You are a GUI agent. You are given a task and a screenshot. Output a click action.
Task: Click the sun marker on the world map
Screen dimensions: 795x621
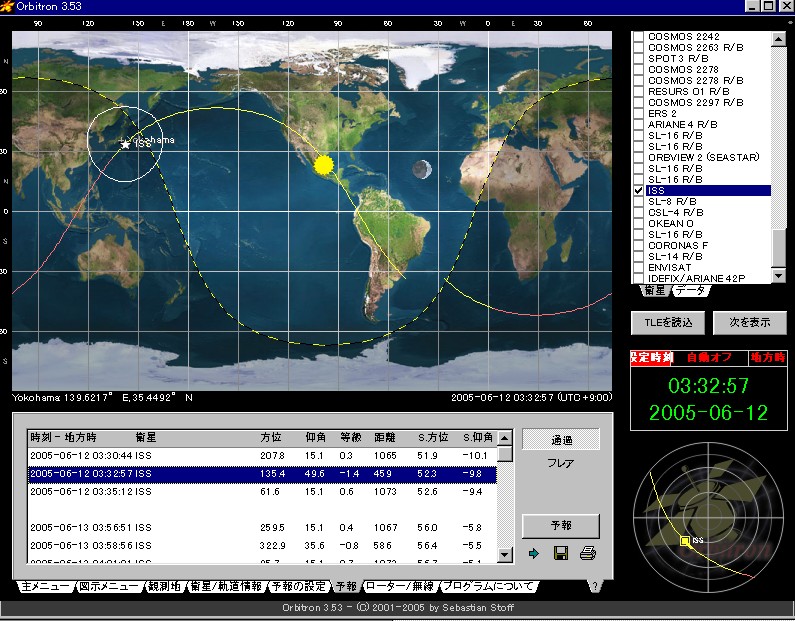[x=323, y=165]
